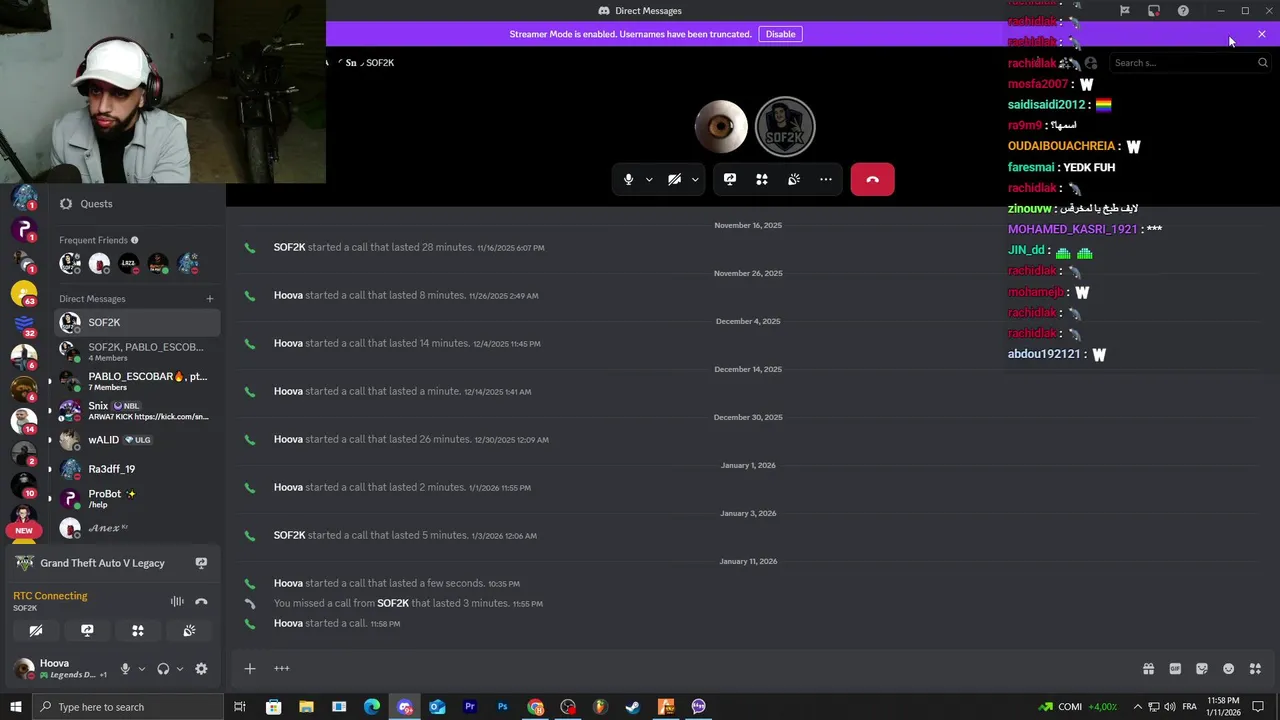Disable Streamer Mode from the purple banner
1280x720 pixels.
coord(780,34)
